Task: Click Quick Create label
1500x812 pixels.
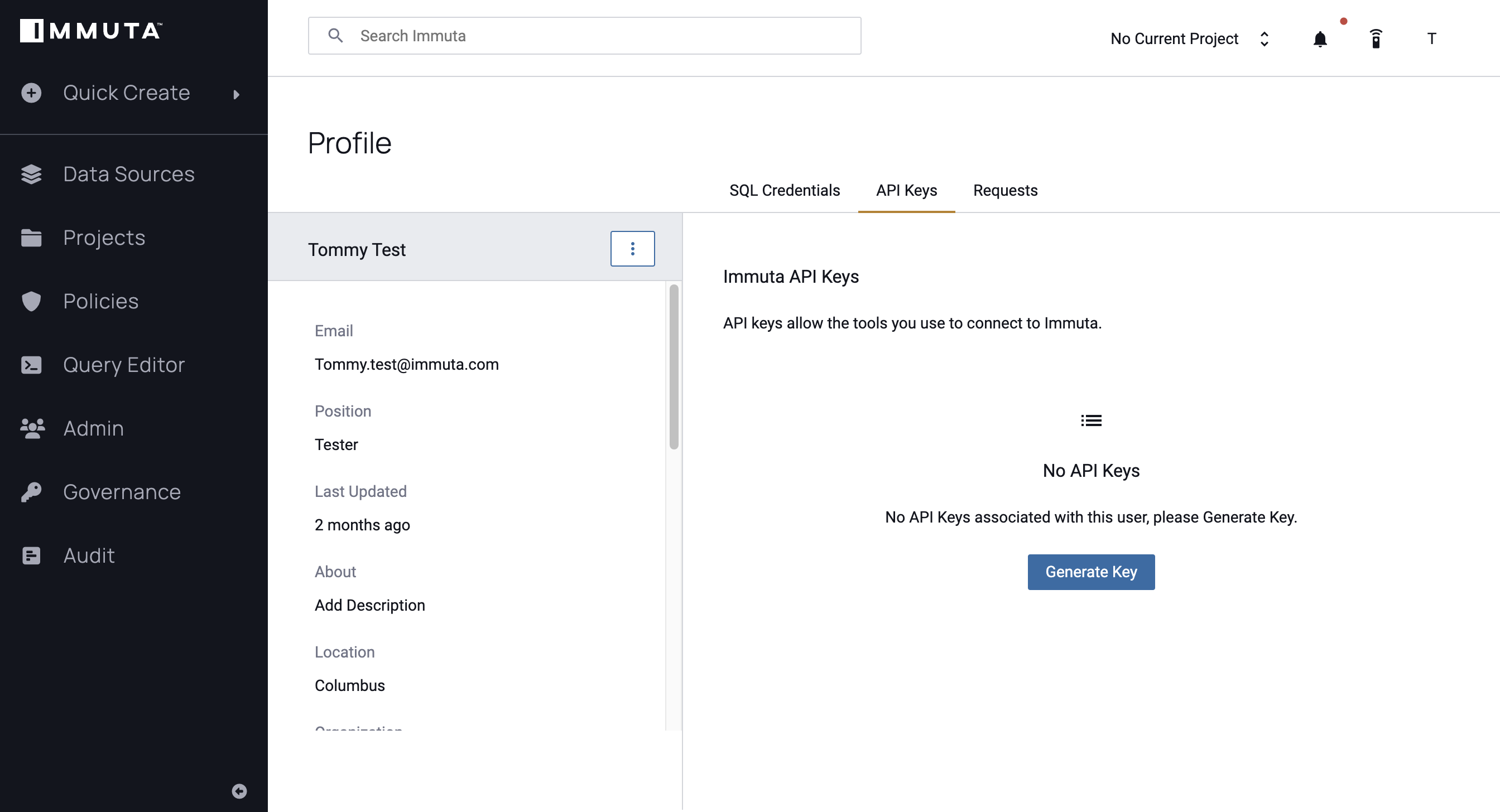Action: (x=126, y=93)
